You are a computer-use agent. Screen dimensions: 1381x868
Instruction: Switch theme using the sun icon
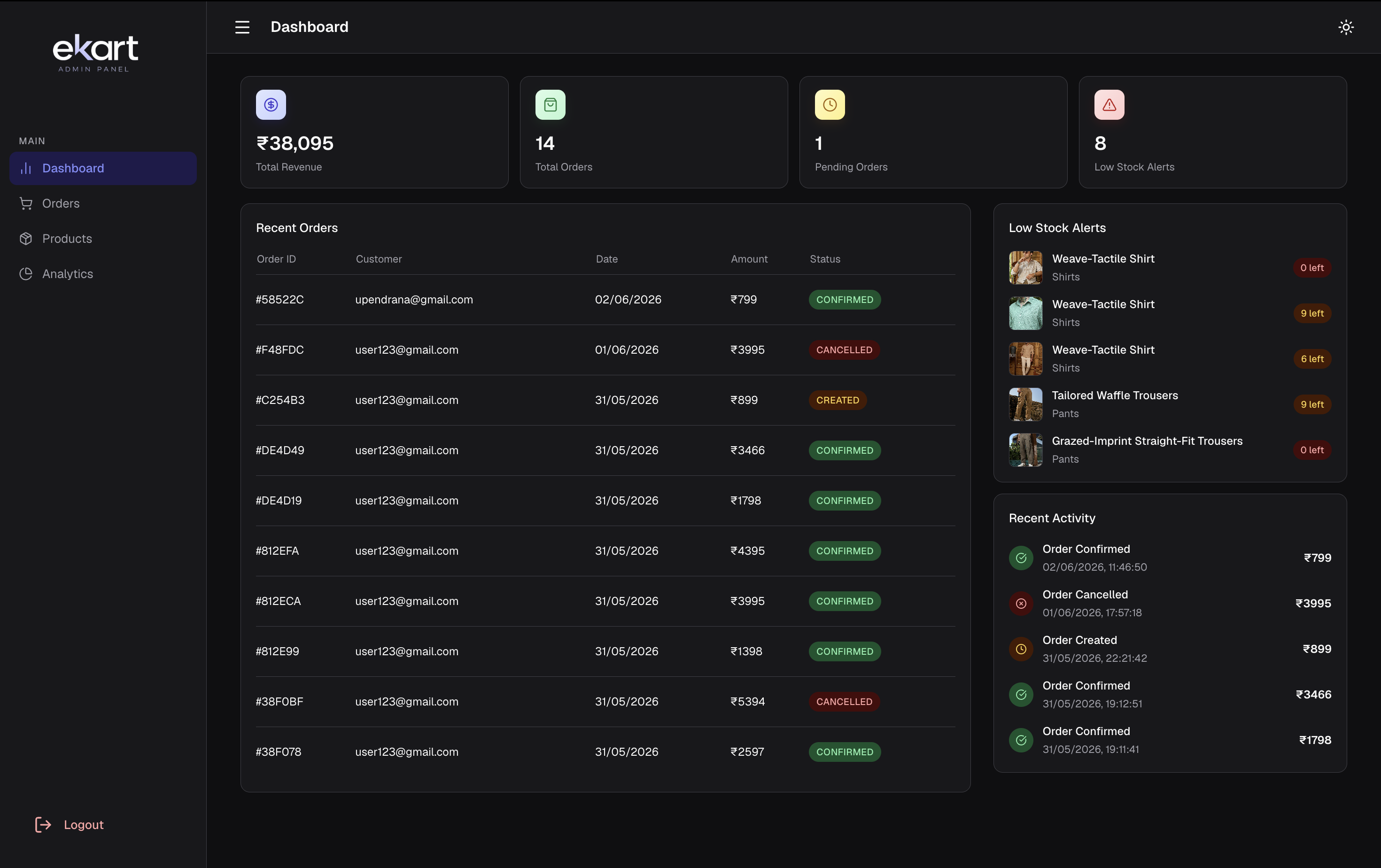coord(1345,27)
